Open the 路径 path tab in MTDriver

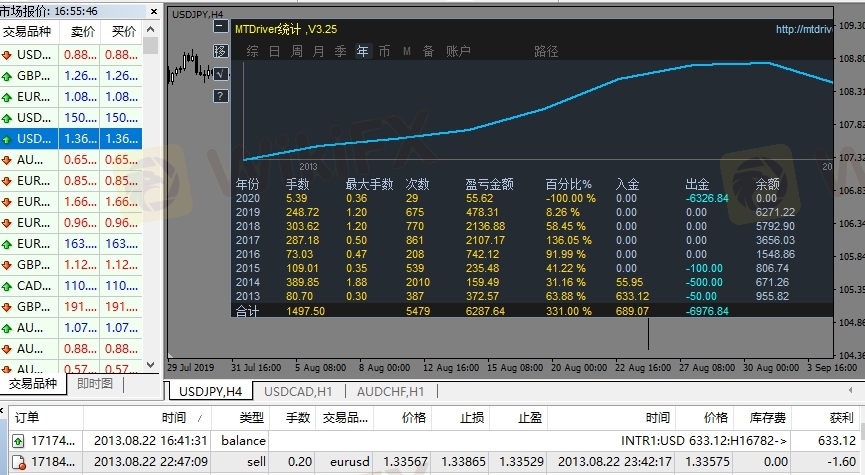coord(546,51)
